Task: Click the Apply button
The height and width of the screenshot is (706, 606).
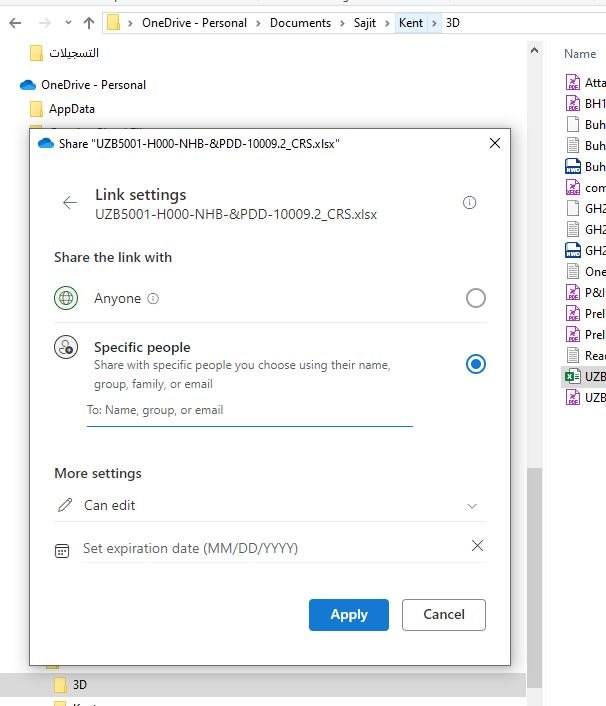Action: (x=348, y=615)
